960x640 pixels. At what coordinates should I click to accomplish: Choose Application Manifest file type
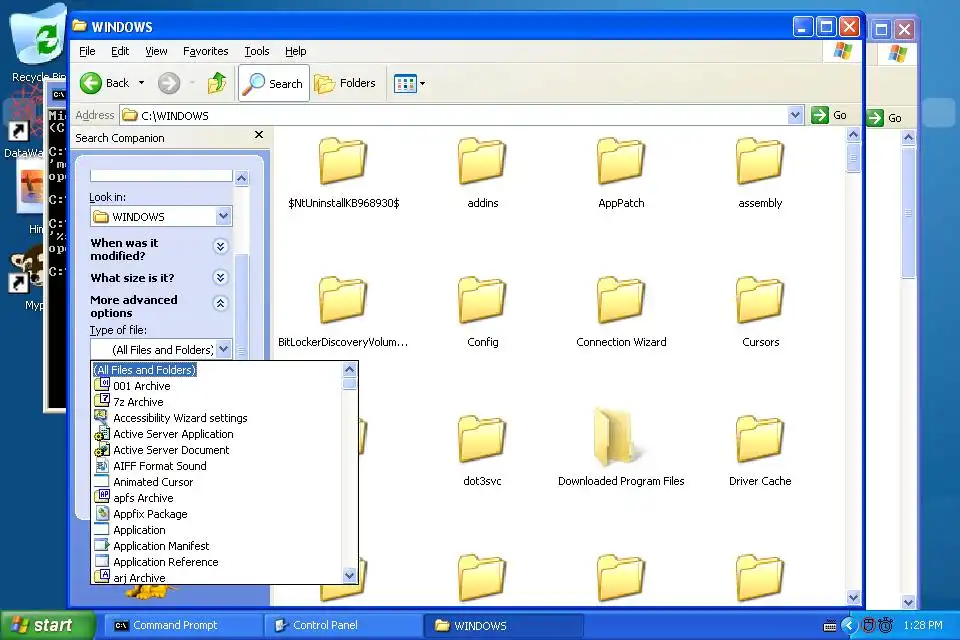(x=217, y=546)
